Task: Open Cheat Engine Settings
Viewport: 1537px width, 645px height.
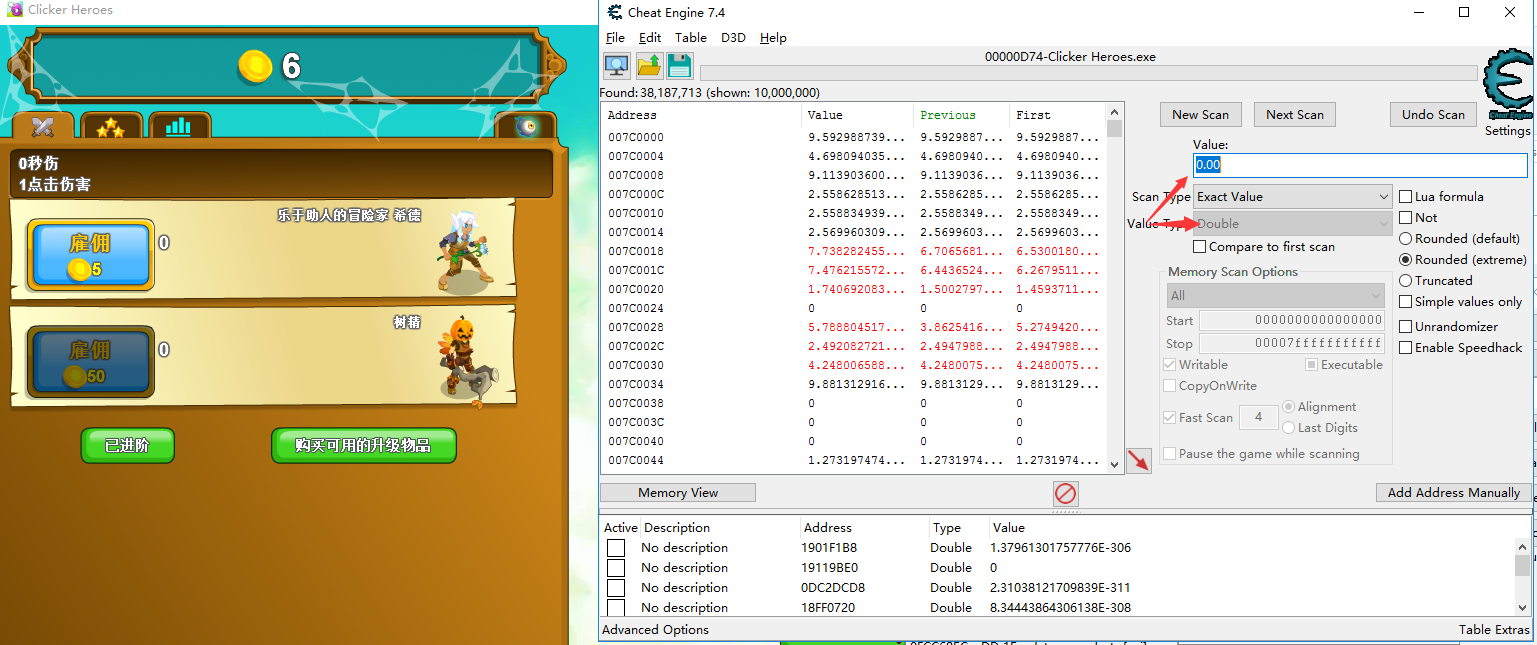Action: pos(1507,131)
